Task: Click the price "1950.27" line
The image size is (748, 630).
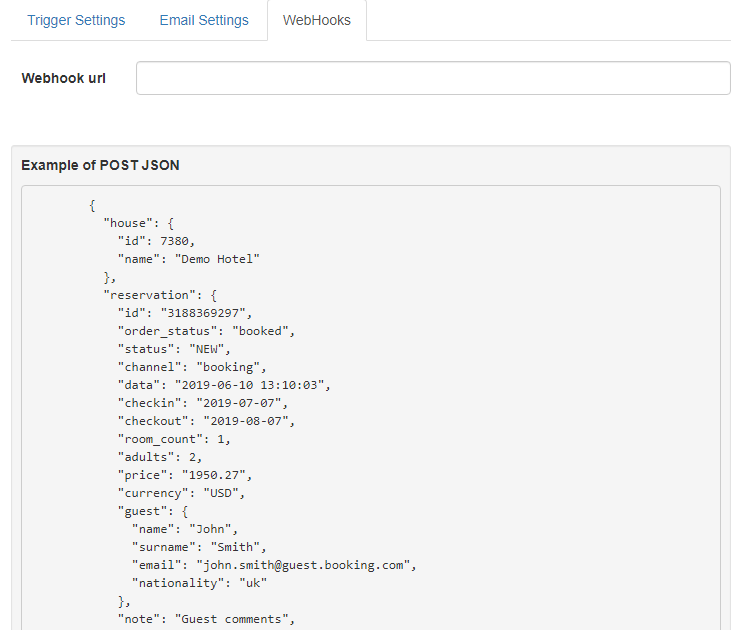Action: point(185,475)
